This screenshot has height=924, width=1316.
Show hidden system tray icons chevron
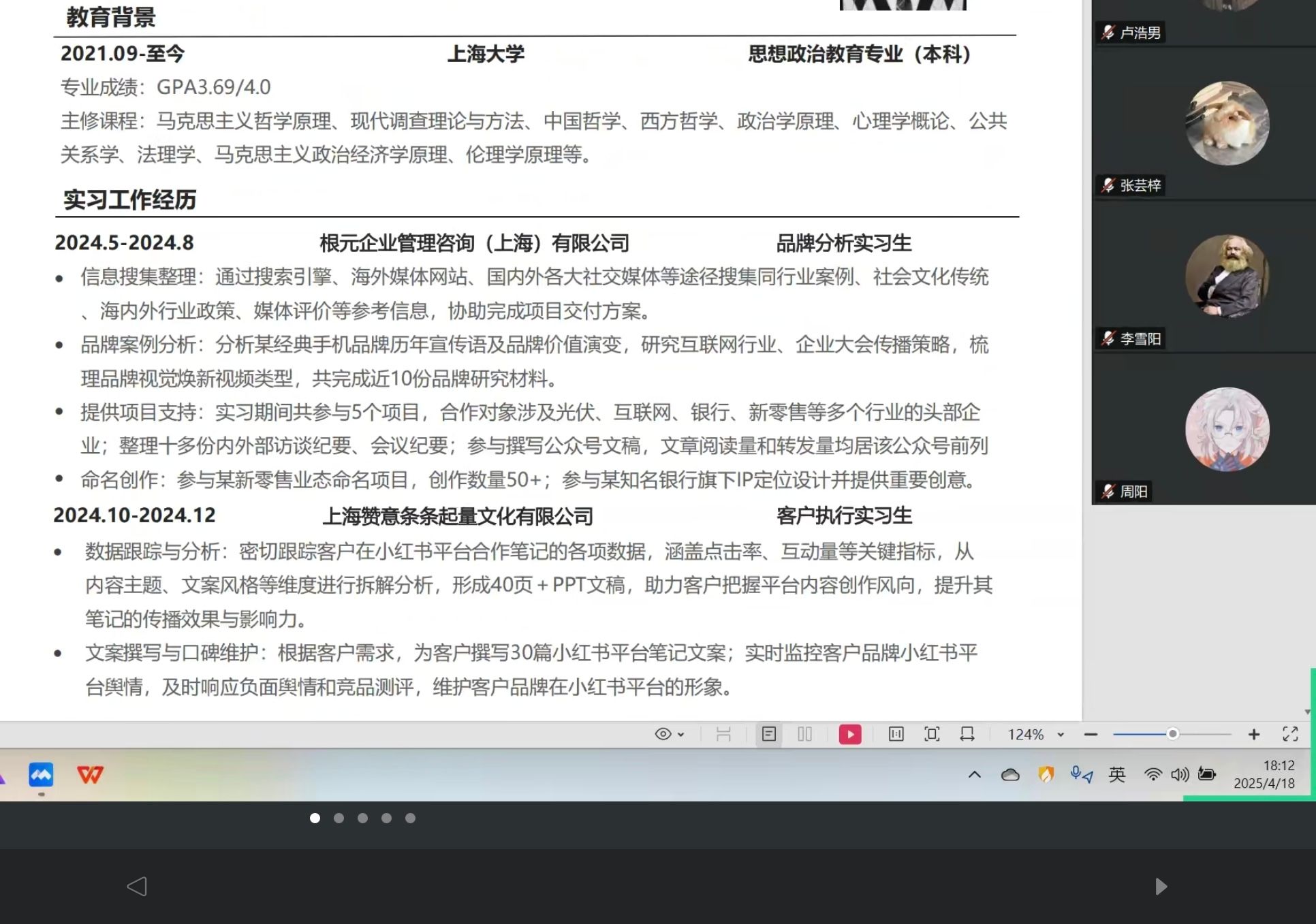[x=974, y=774]
